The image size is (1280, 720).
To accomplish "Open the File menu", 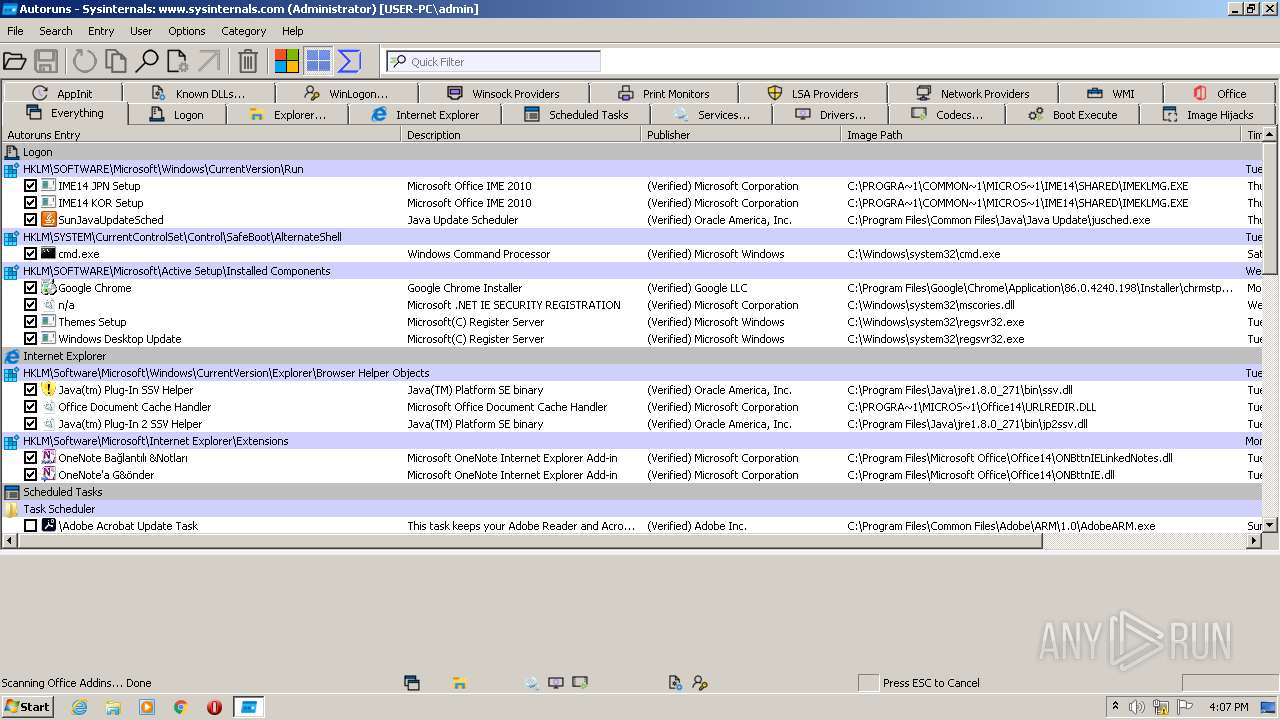I will point(15,31).
